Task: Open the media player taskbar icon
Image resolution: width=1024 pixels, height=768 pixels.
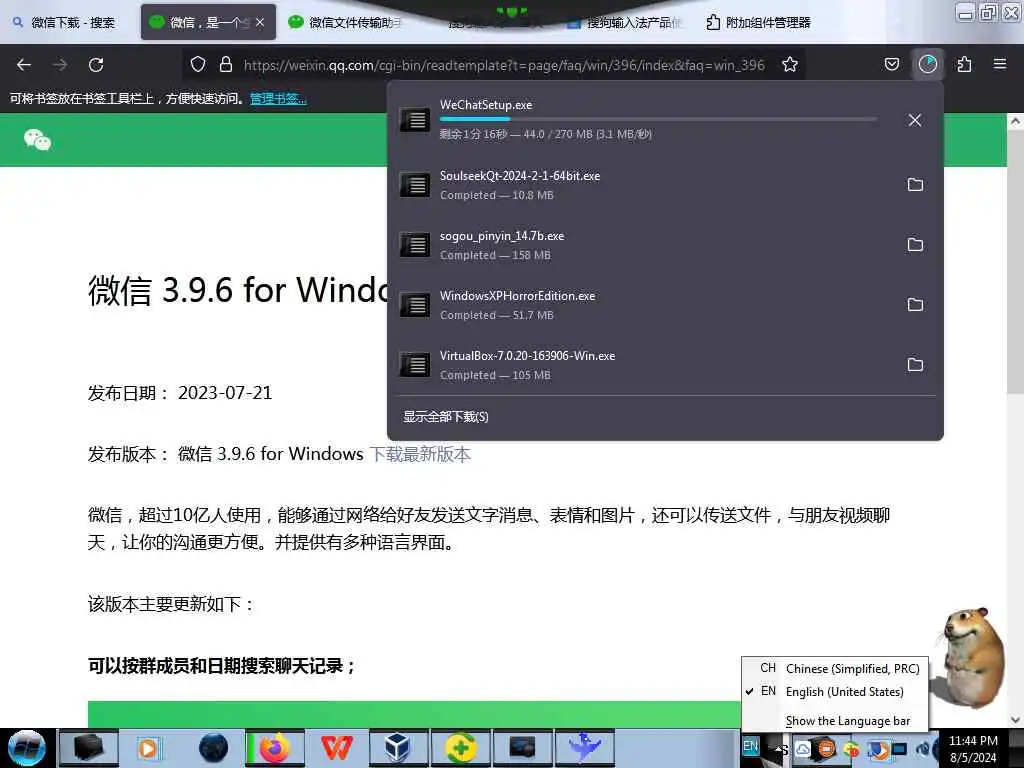Action: [149, 748]
